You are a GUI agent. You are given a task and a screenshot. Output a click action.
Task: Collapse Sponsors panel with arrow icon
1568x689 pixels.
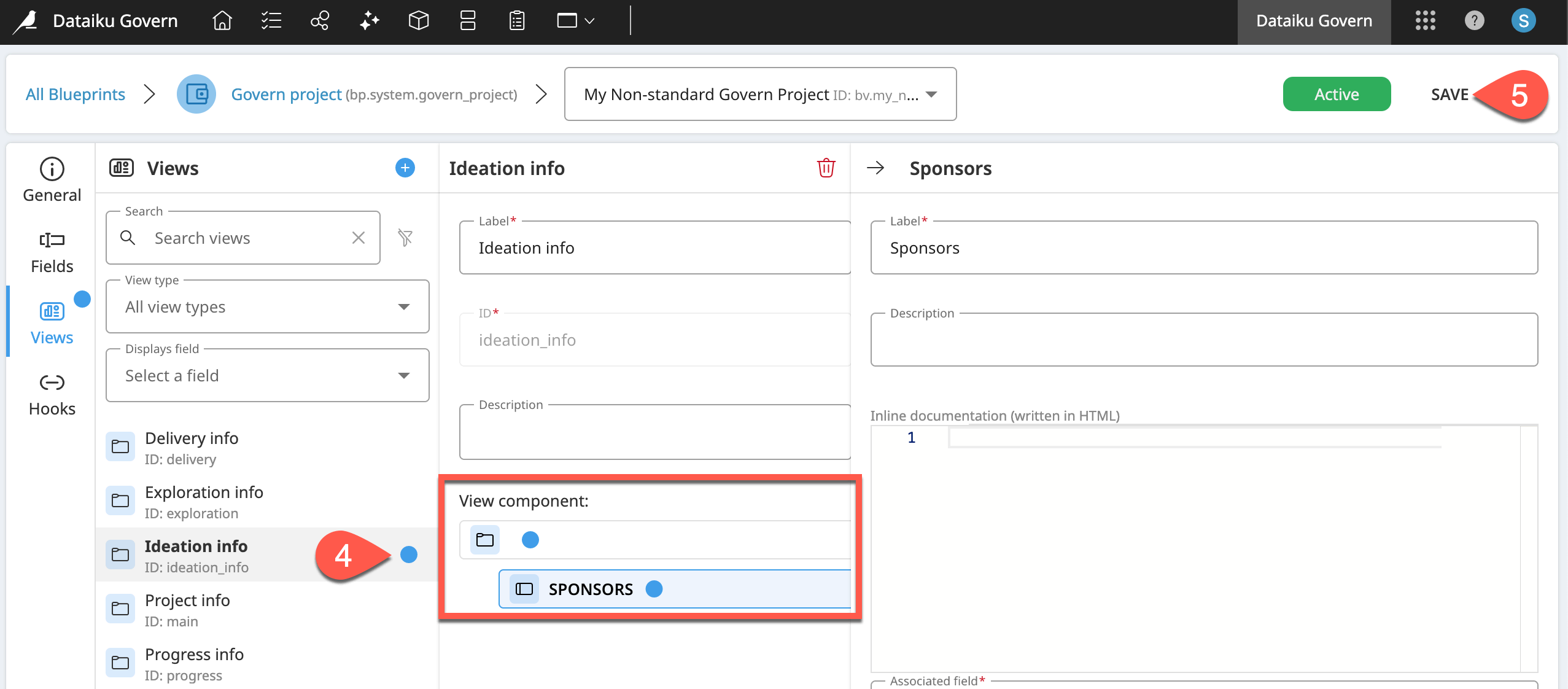coord(875,168)
